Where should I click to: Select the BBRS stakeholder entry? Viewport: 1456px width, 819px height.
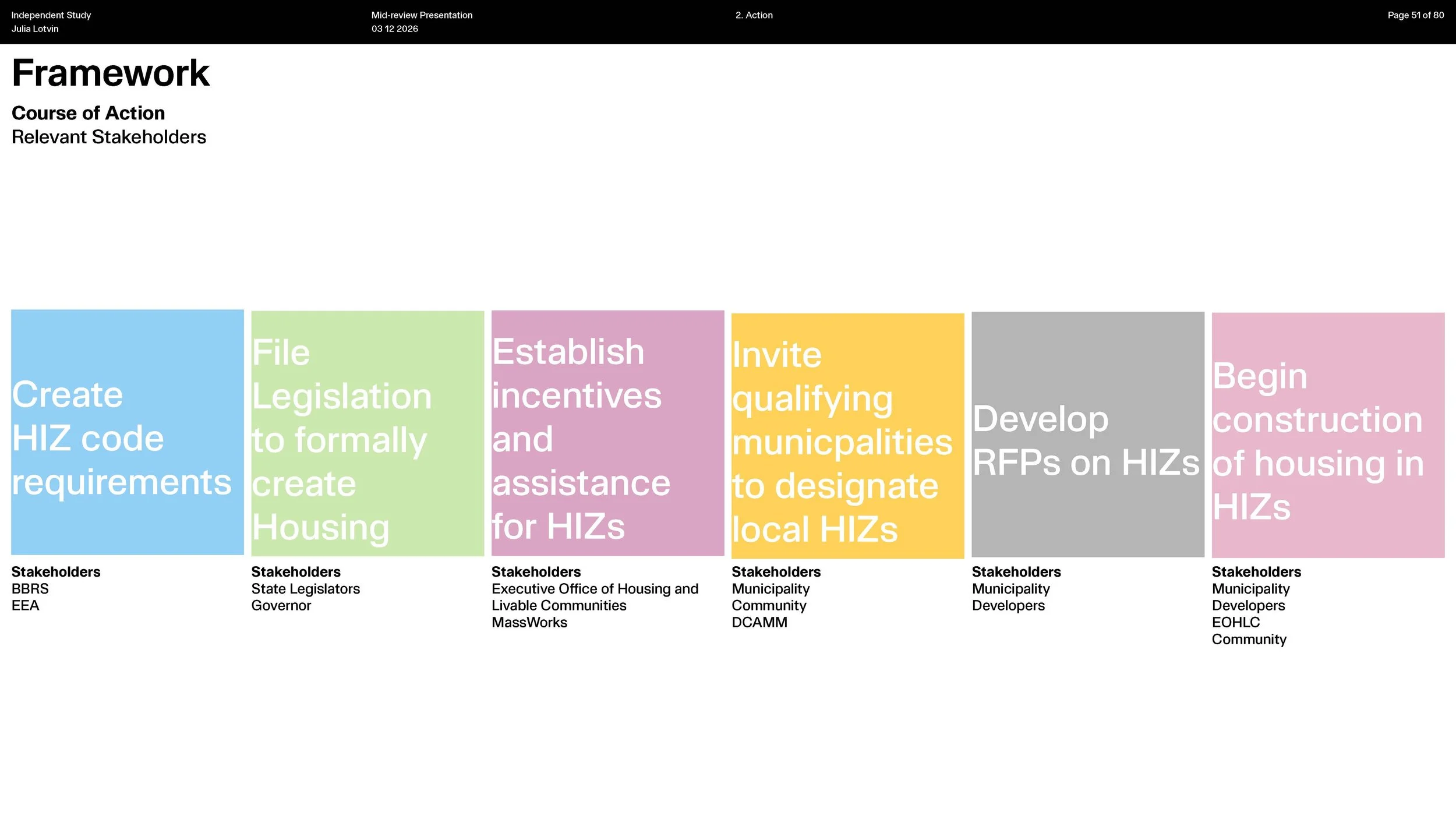tap(30, 588)
